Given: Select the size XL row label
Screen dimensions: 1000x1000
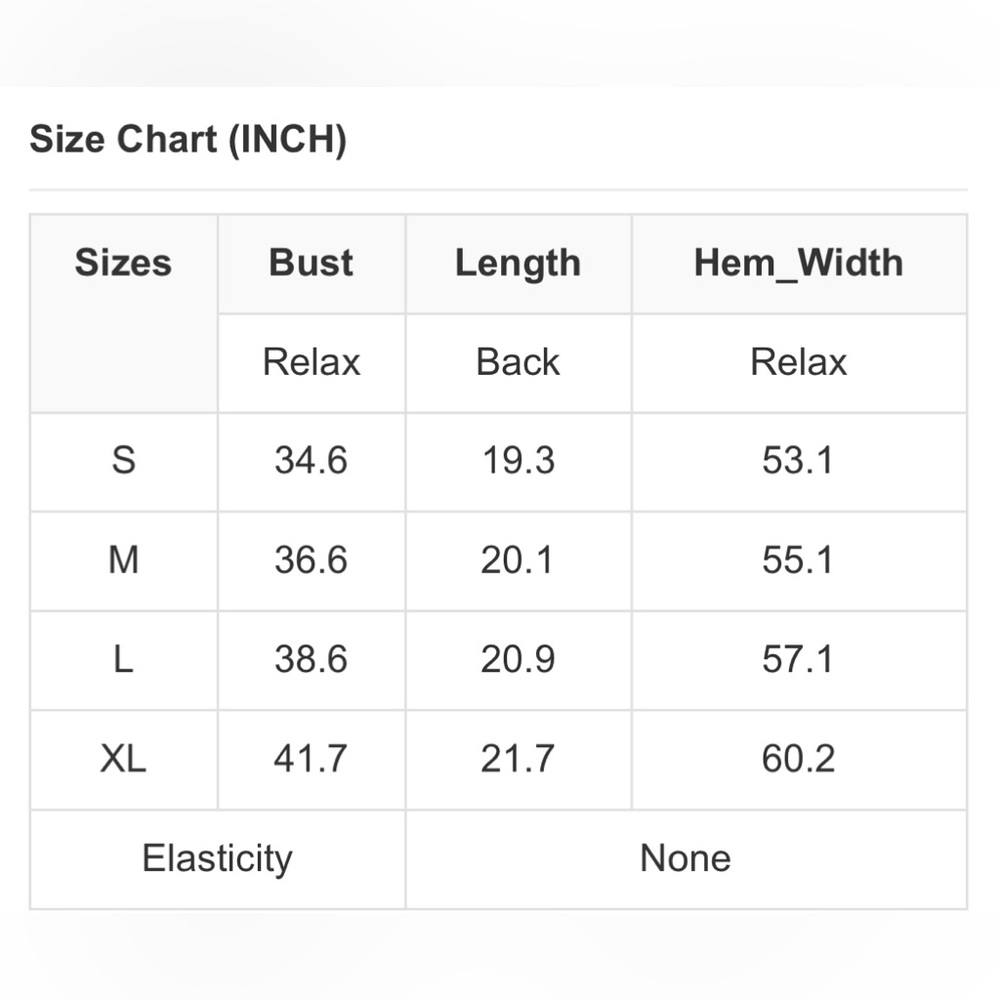Looking at the screenshot, I should pos(123,759).
